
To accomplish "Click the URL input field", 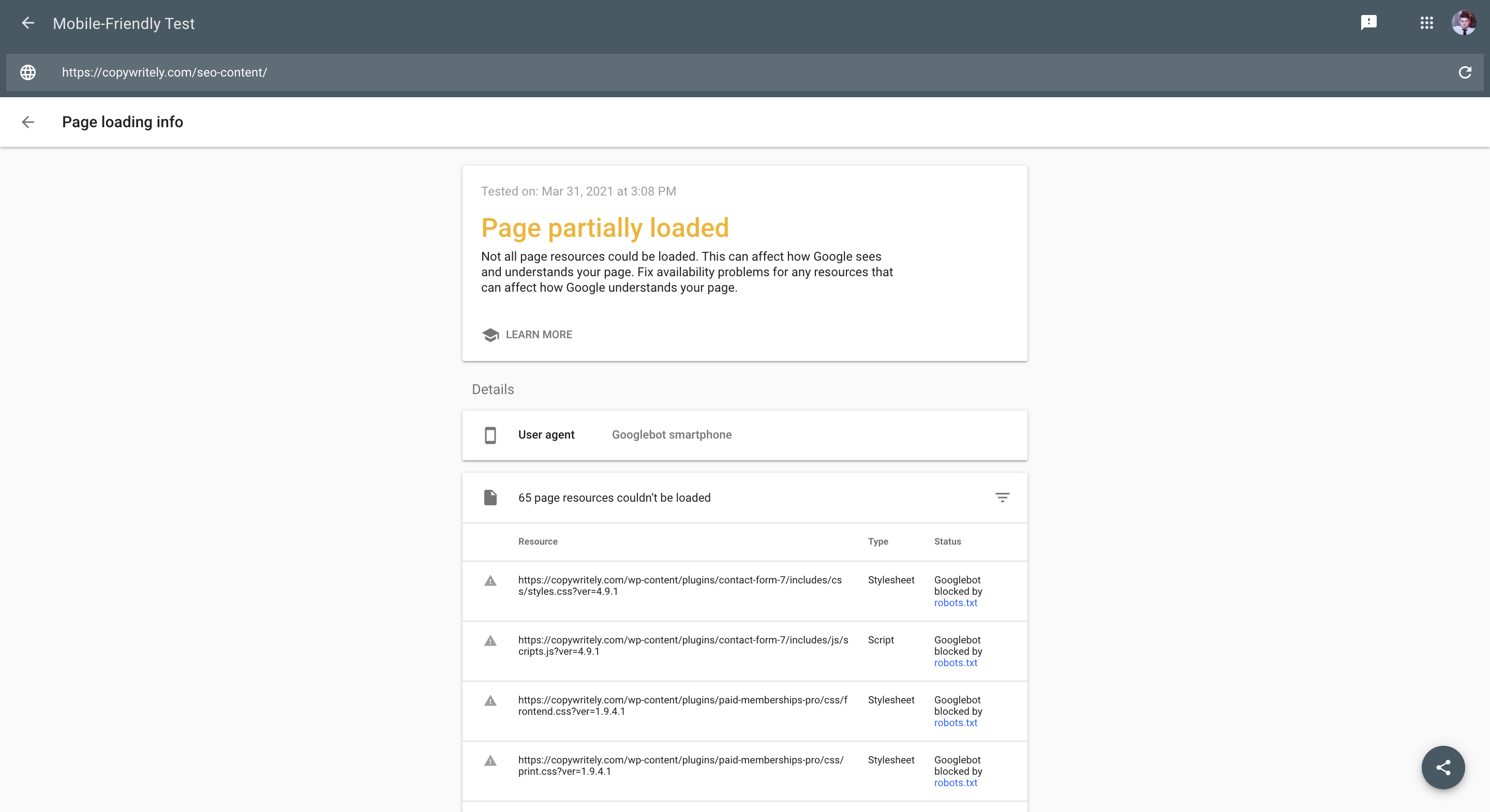I will tap(745, 71).
